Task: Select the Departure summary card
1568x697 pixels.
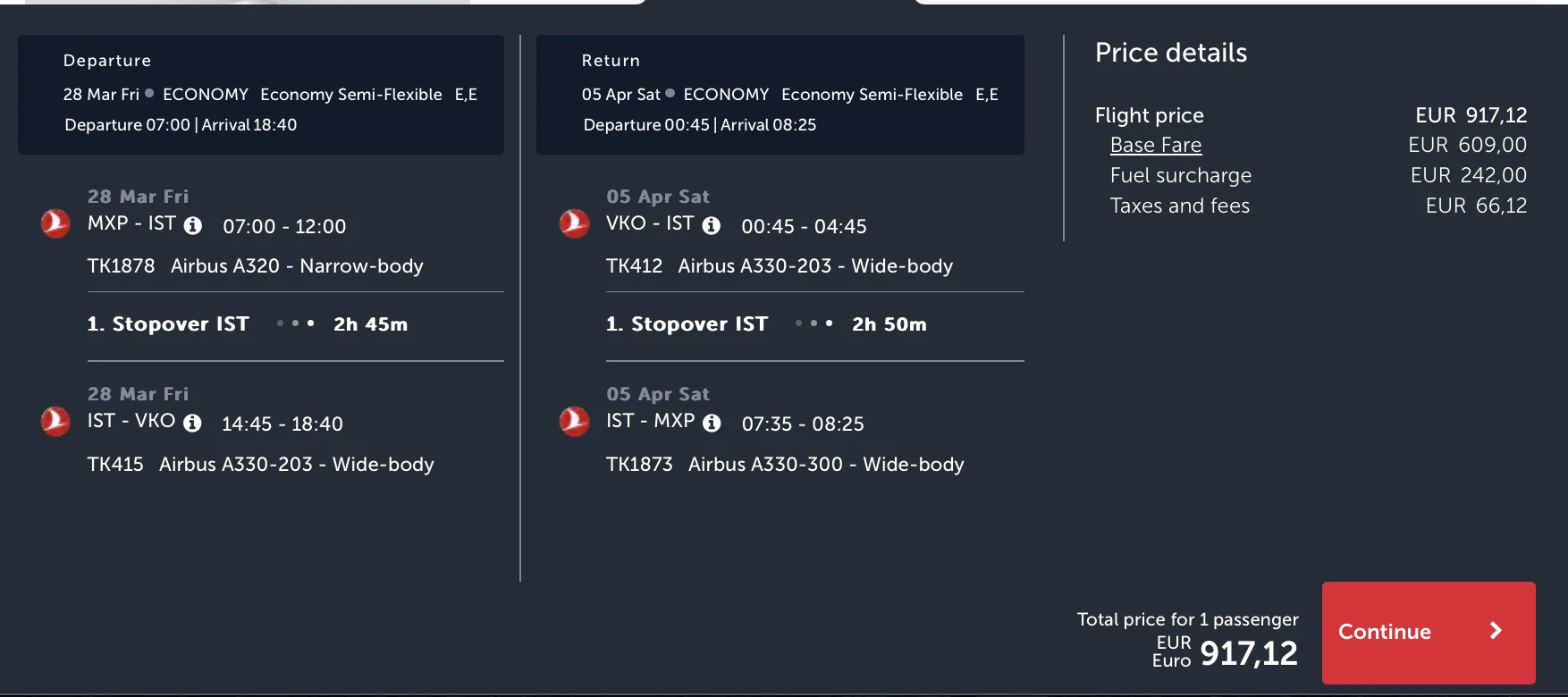Action: (260, 95)
